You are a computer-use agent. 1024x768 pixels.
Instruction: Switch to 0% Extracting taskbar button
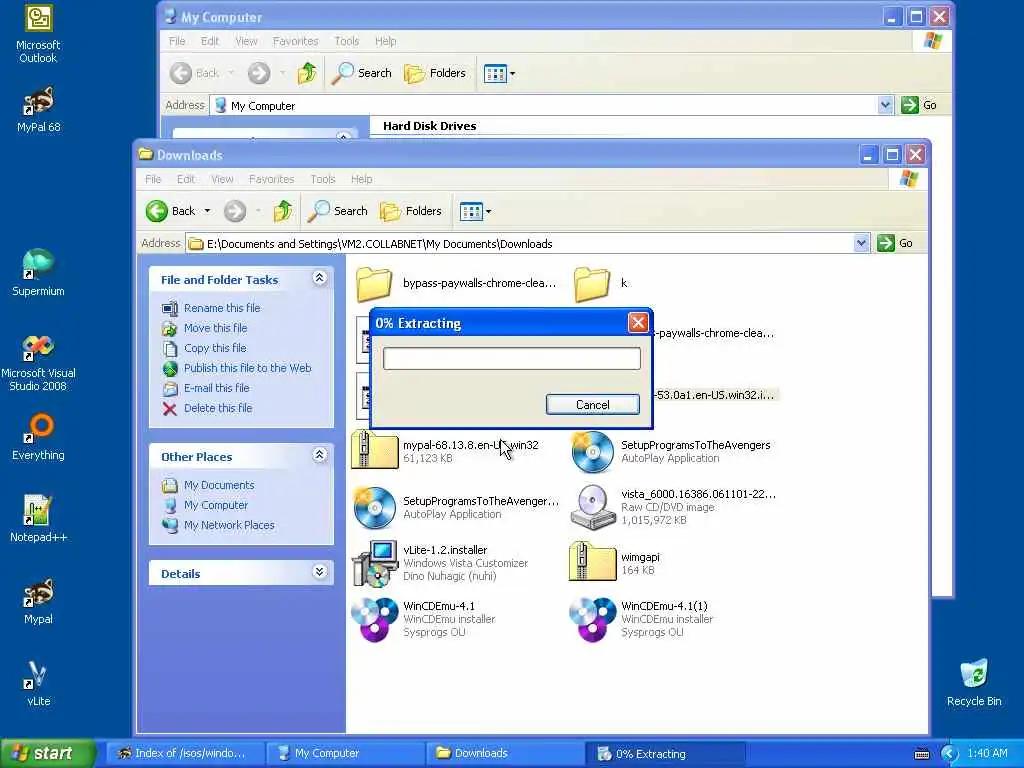pos(665,753)
